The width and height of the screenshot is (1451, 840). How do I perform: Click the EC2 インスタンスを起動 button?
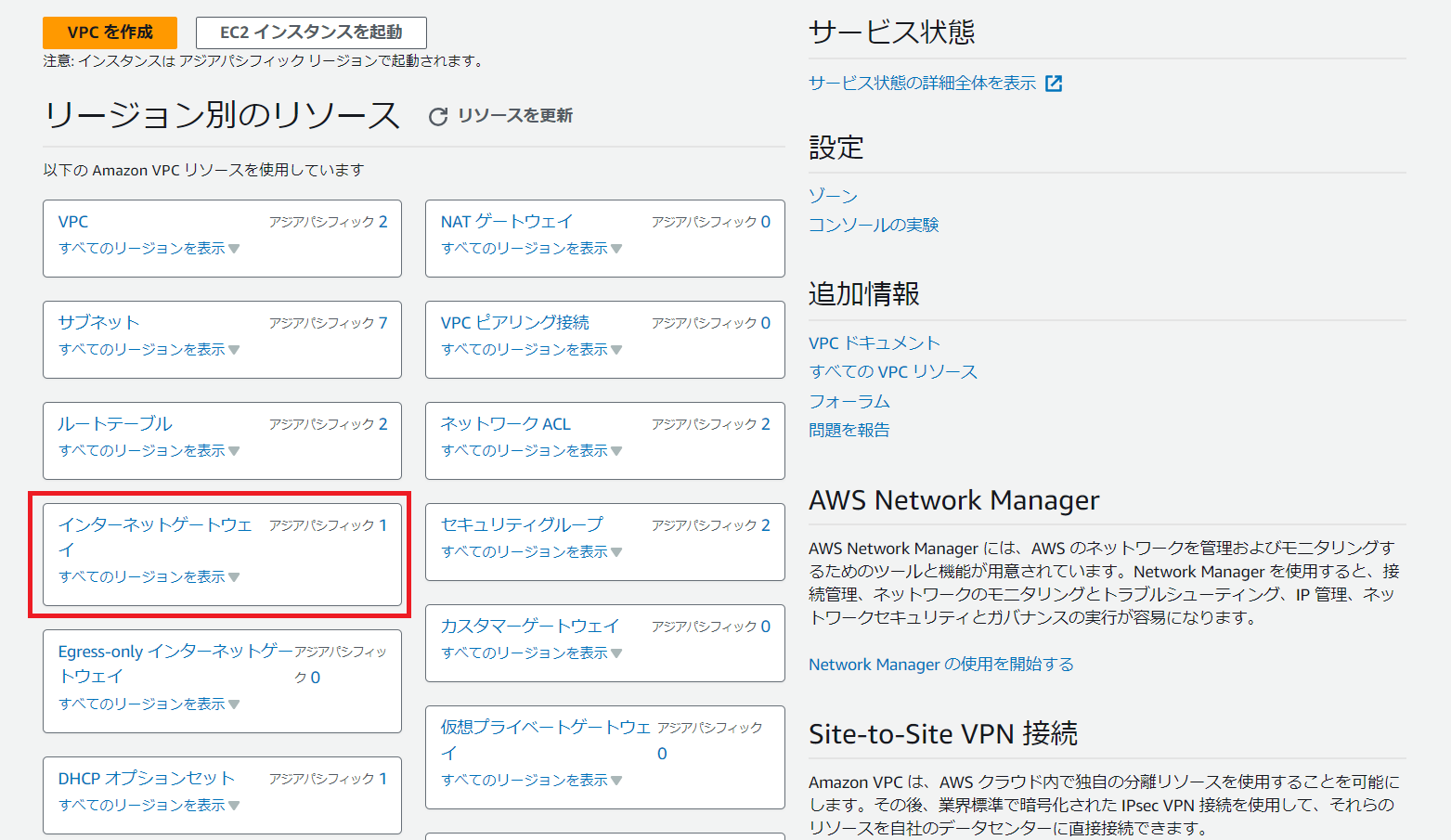tap(311, 32)
